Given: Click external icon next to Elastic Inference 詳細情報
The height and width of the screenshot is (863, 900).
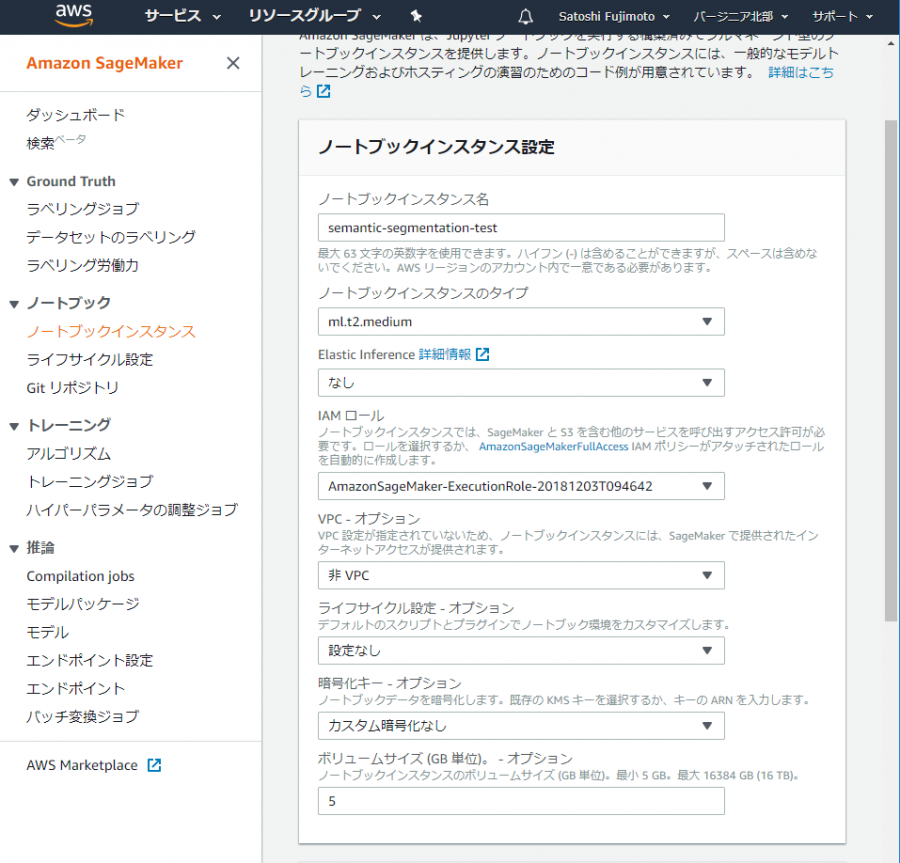Looking at the screenshot, I should (483, 355).
